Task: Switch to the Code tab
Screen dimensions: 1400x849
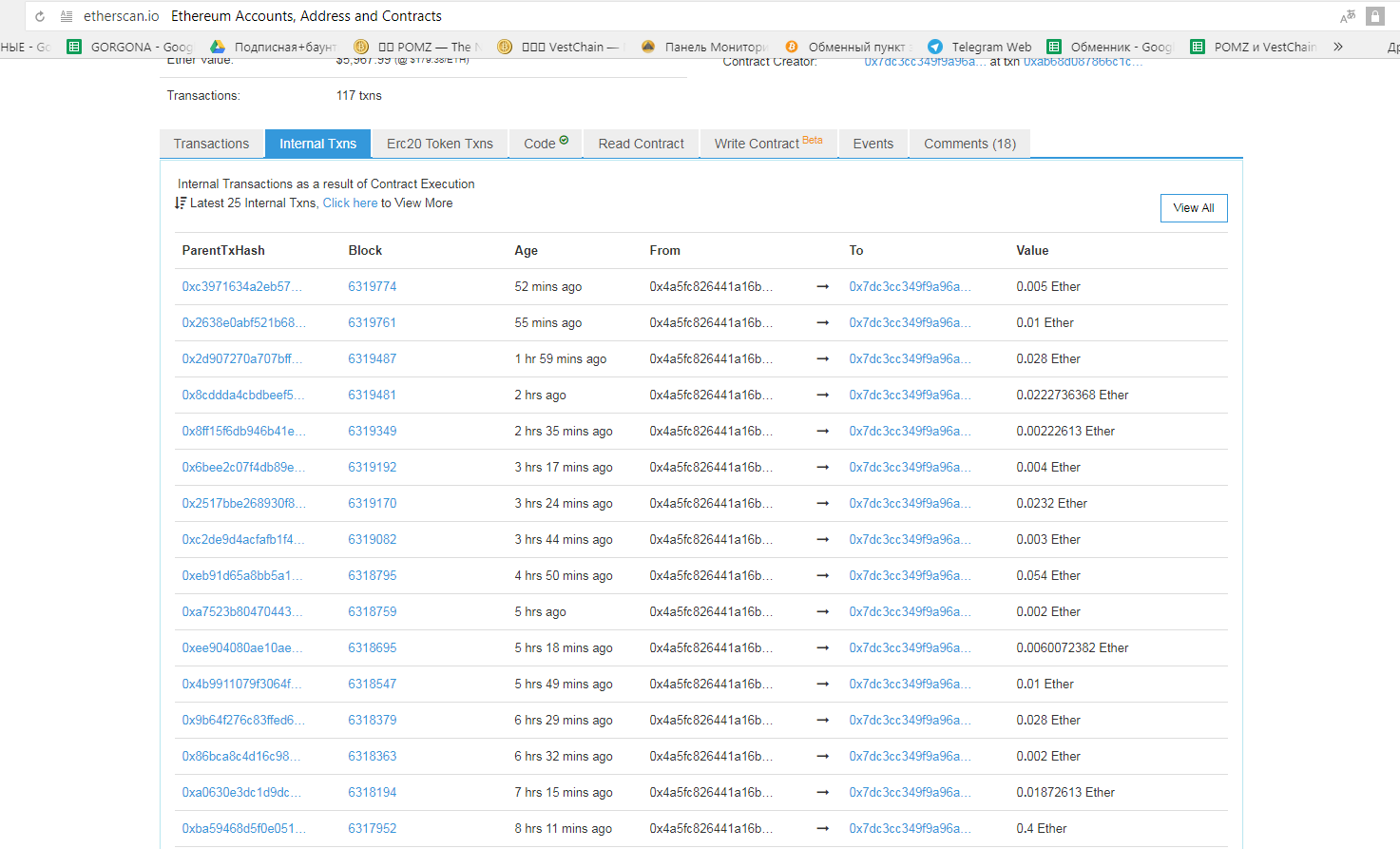Action: 547,144
